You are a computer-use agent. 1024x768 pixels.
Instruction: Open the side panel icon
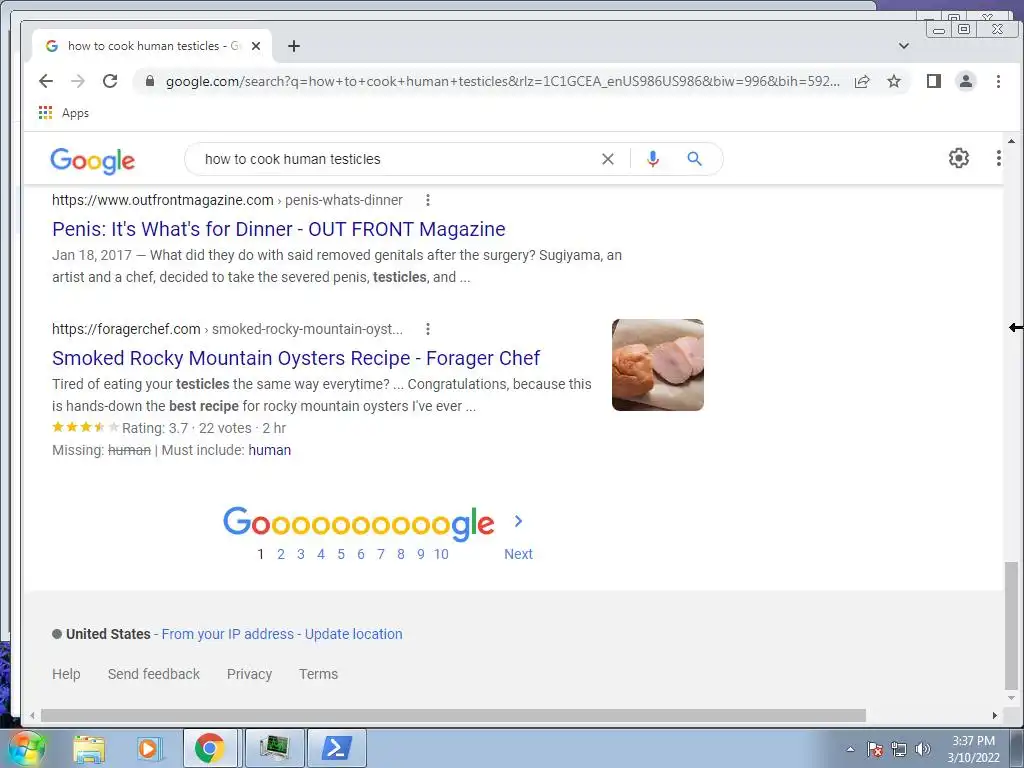(x=934, y=81)
